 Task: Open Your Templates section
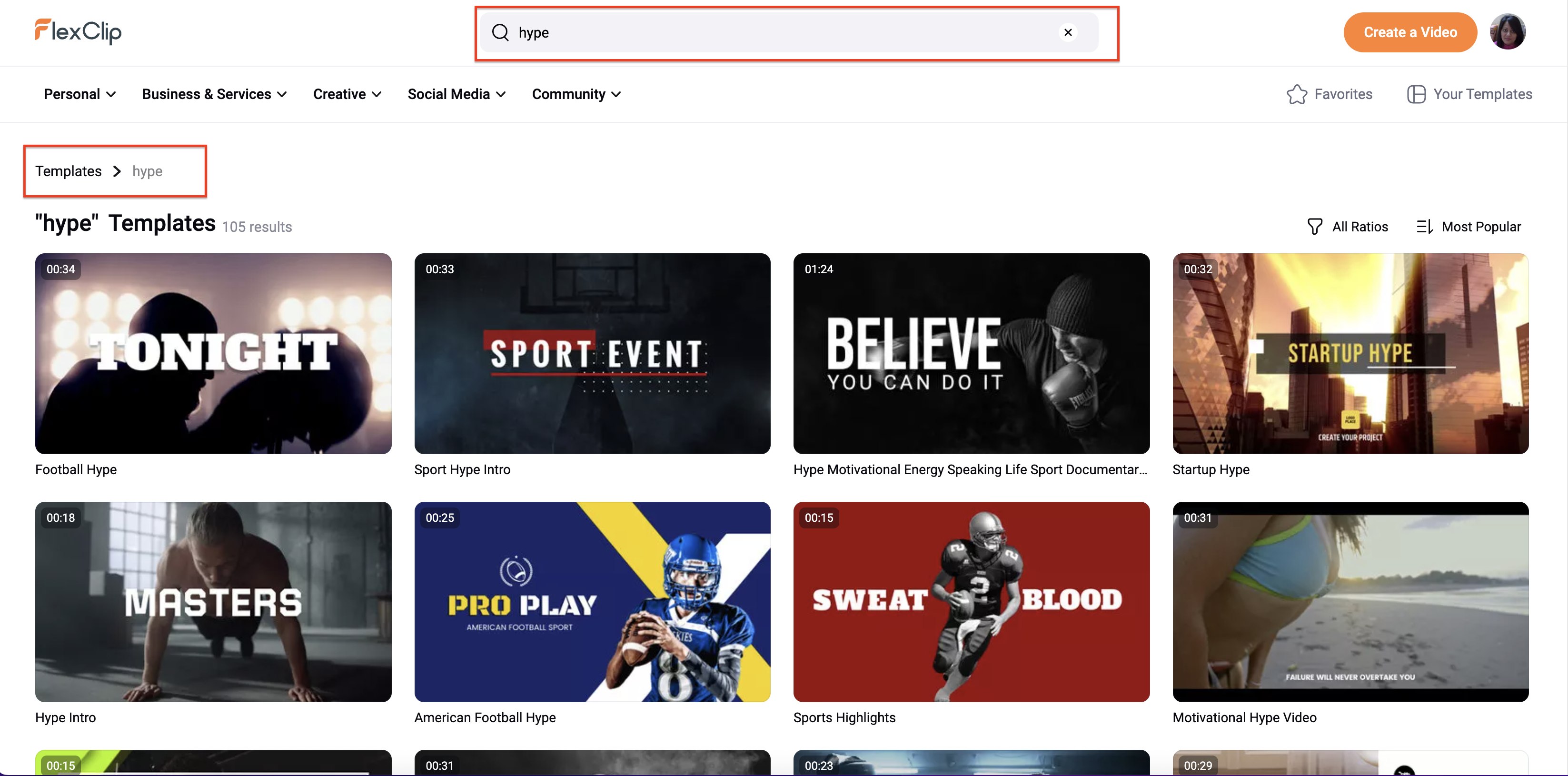tap(1469, 94)
